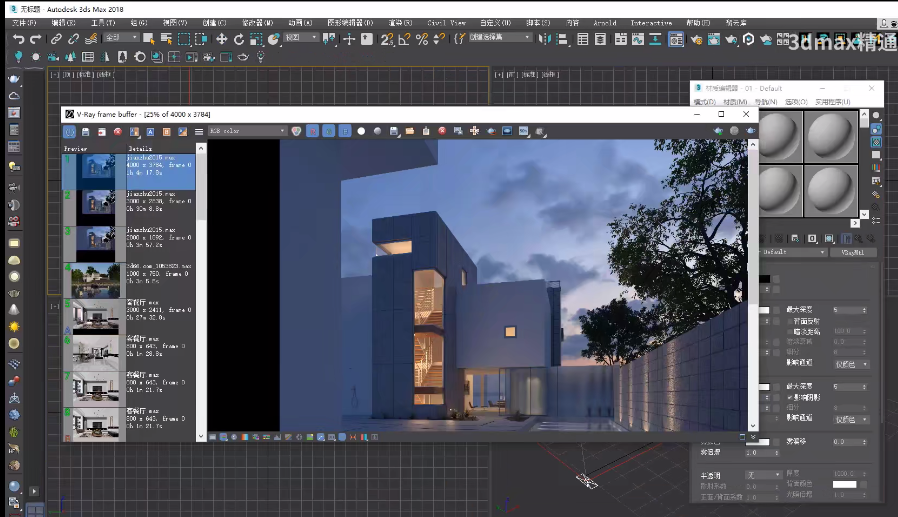Expand the 视图 reference coordinate dropdown

[x=301, y=37]
